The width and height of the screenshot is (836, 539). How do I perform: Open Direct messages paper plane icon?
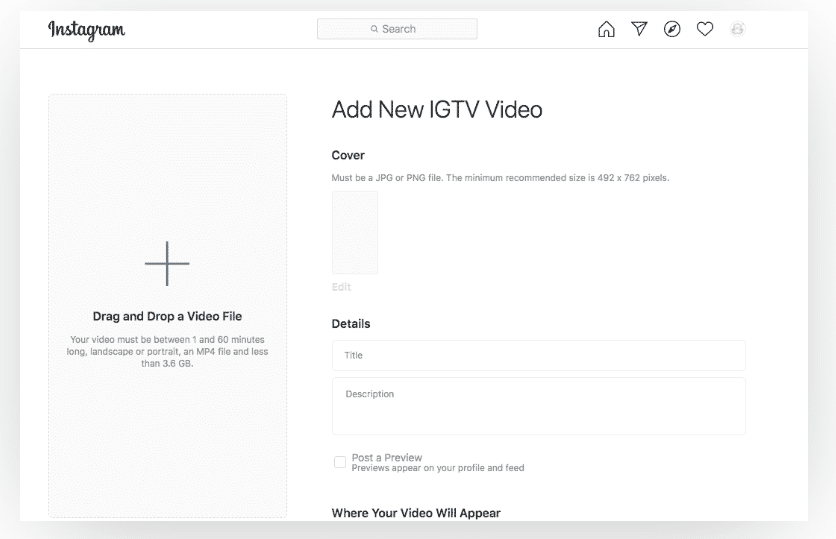click(x=639, y=29)
